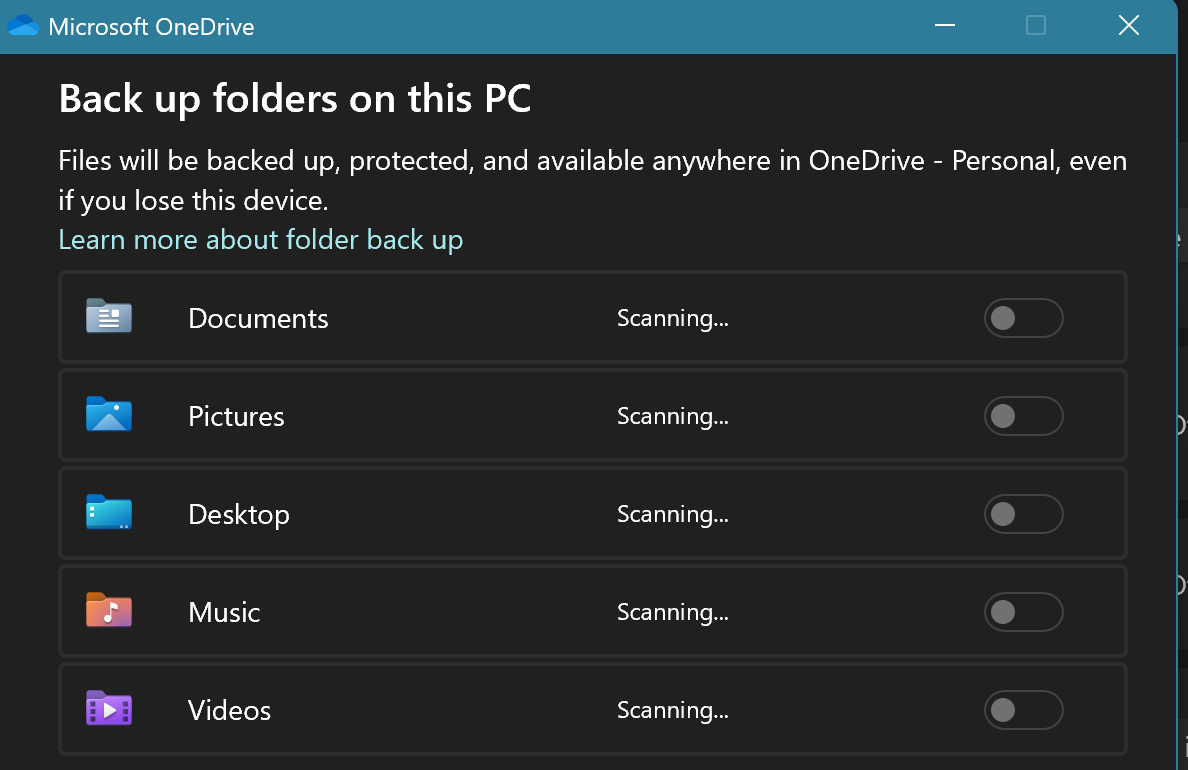Select the Documents row label
1188x770 pixels.
pos(258,319)
